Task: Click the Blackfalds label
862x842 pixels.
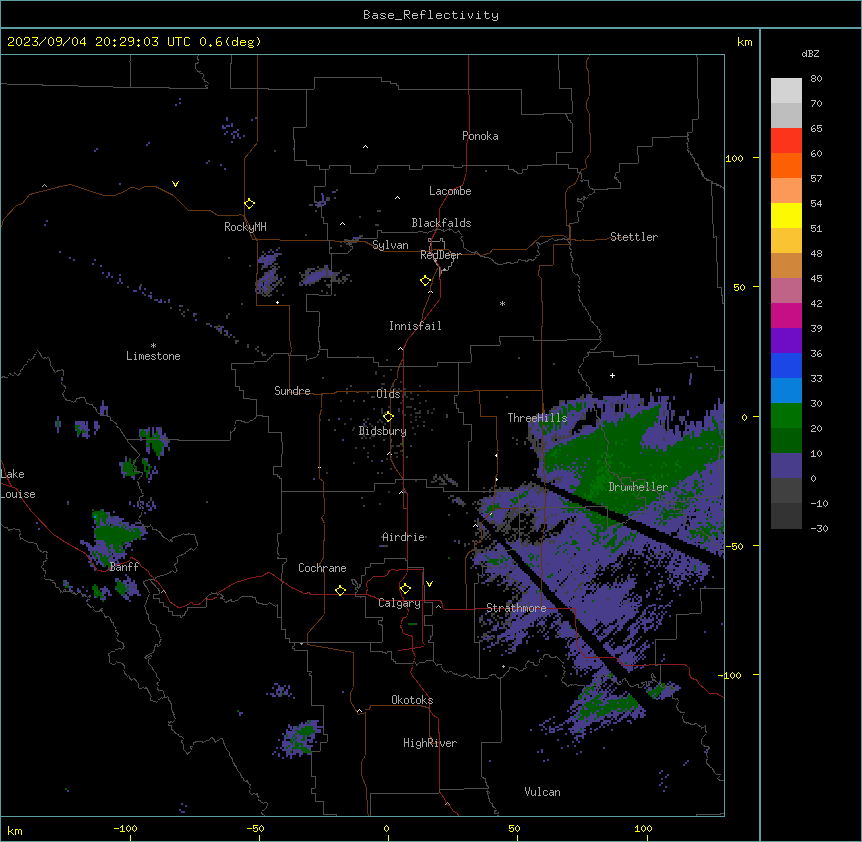Action: (x=441, y=223)
